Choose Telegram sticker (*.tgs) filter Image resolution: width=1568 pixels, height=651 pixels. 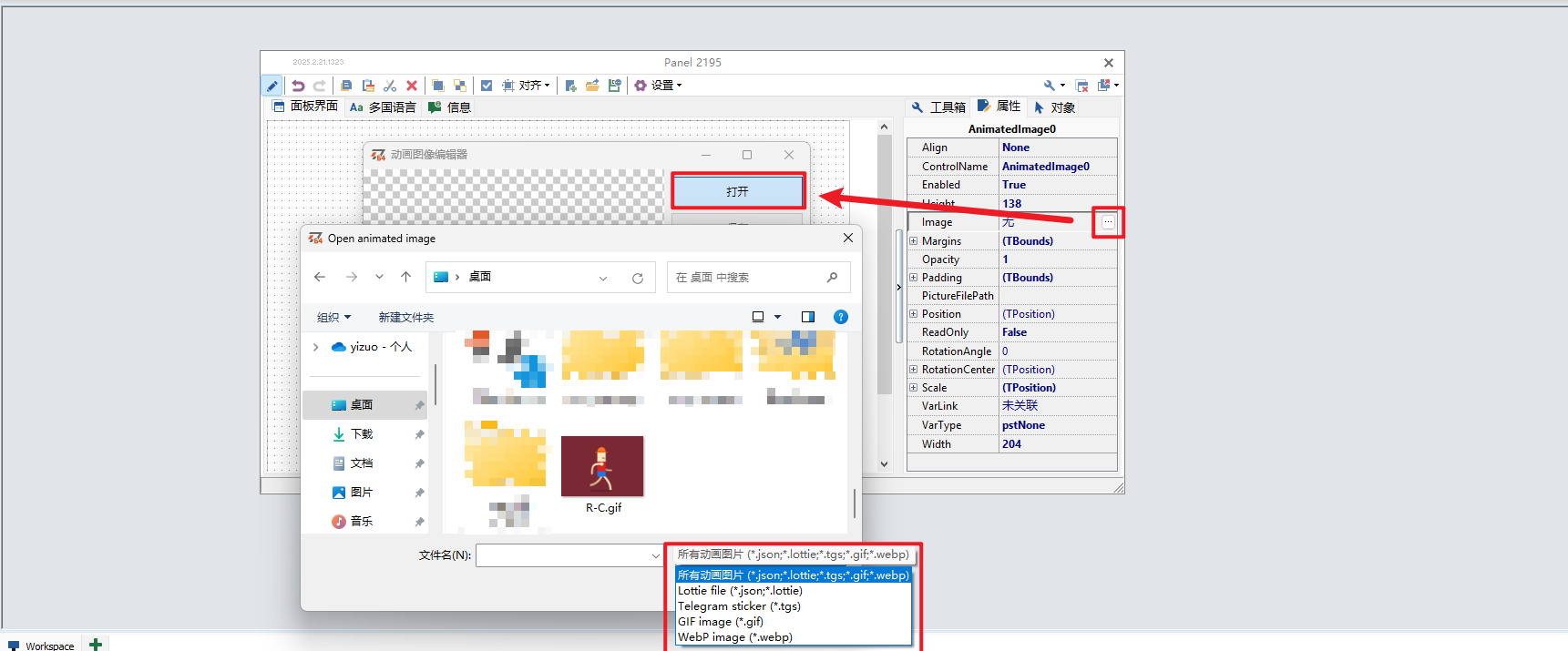[x=794, y=606]
